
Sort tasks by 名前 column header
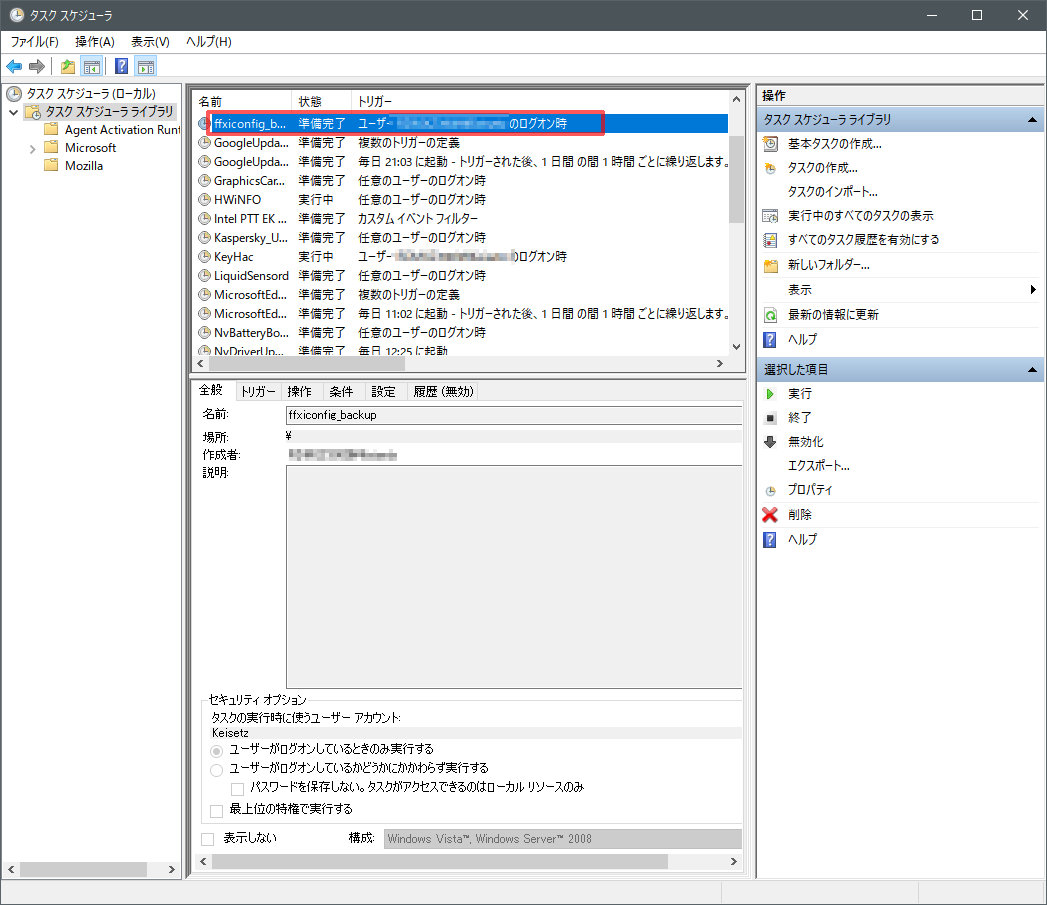(242, 102)
